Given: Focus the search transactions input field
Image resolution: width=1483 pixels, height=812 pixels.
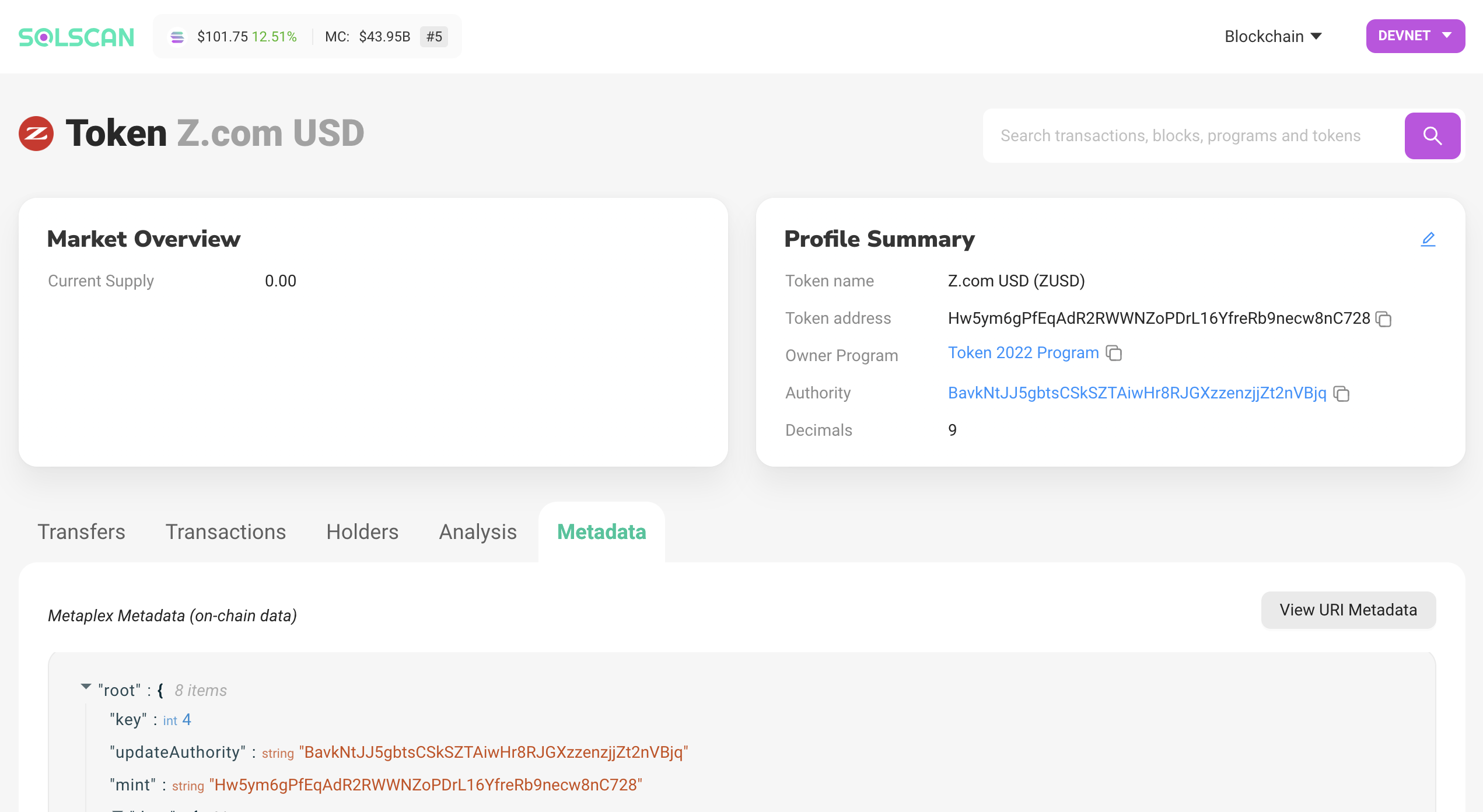Looking at the screenshot, I should pos(1194,136).
